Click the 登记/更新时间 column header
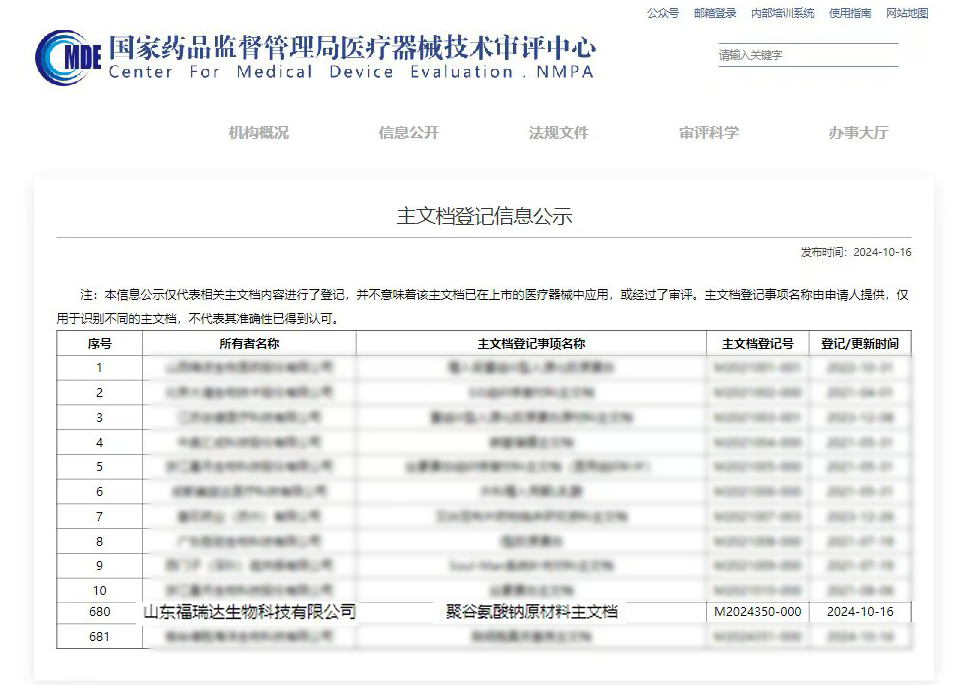Viewport: 972px width, 685px height. (x=859, y=343)
